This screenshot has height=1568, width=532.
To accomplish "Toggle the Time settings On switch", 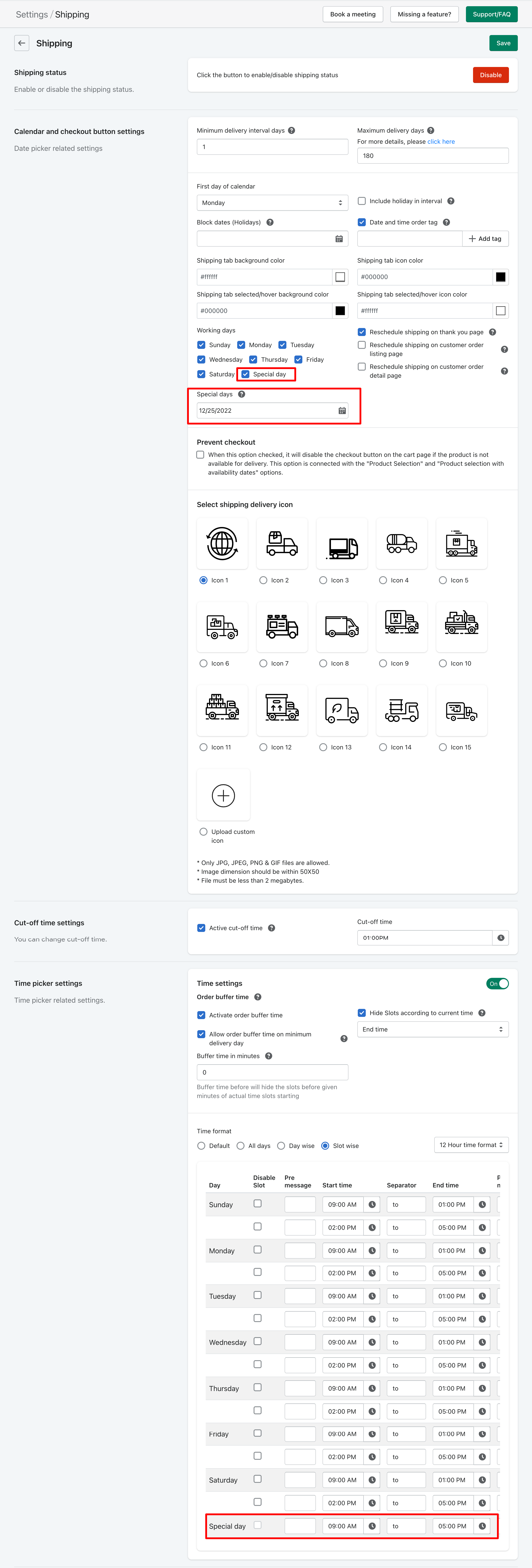I will click(497, 984).
